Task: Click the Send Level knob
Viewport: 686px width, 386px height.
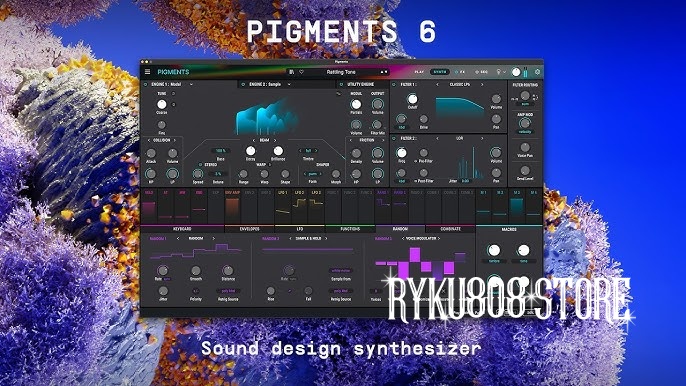Action: [525, 171]
